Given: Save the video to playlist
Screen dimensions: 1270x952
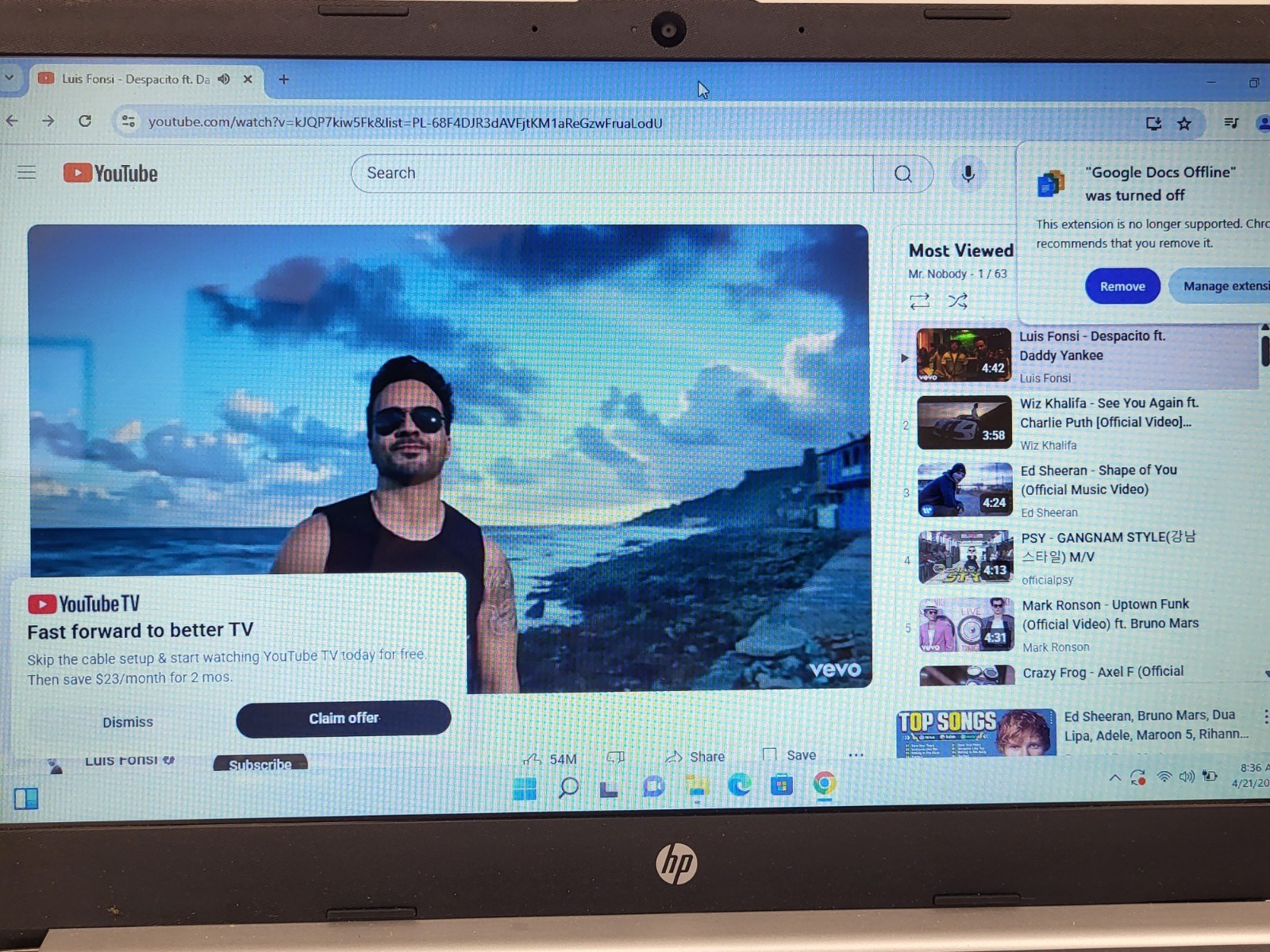Looking at the screenshot, I should (789, 754).
